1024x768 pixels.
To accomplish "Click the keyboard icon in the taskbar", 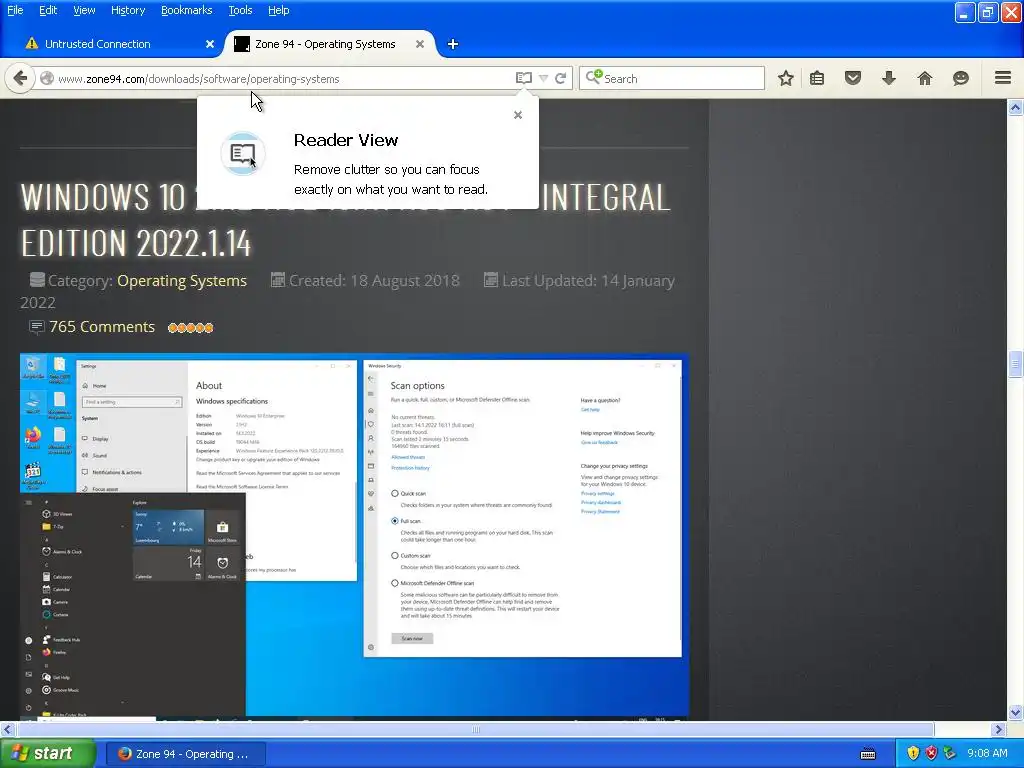I will 868,755.
